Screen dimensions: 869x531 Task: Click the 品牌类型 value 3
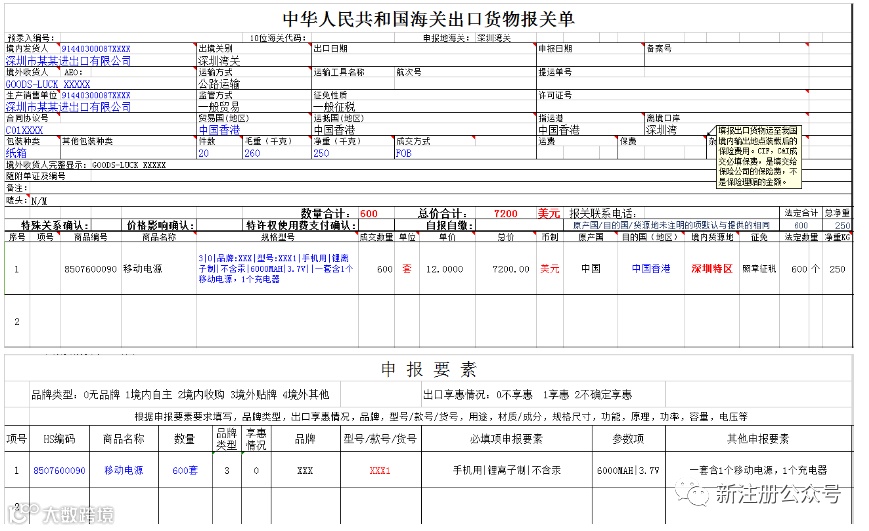pos(227,471)
